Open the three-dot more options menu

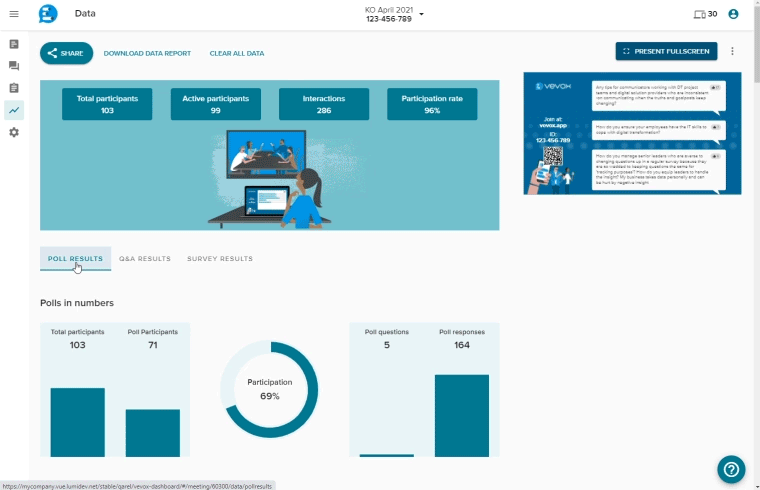[x=733, y=51]
